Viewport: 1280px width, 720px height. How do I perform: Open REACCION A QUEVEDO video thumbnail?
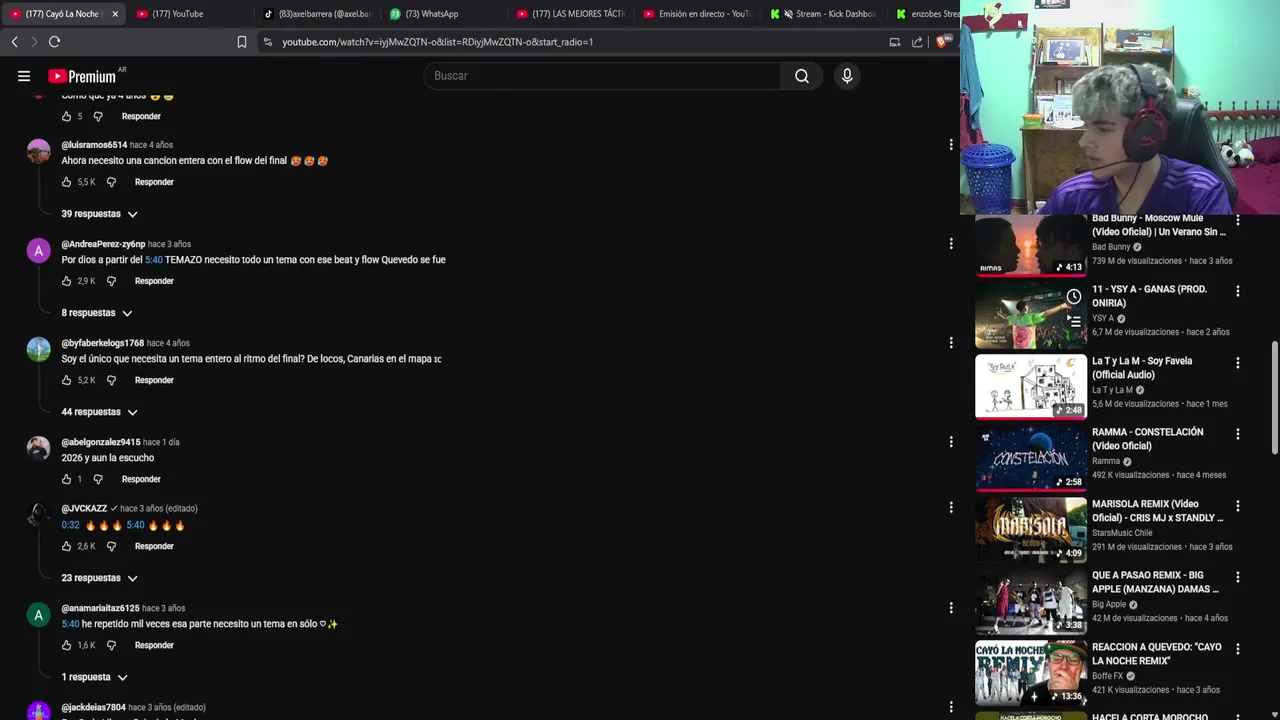pyautogui.click(x=1031, y=673)
